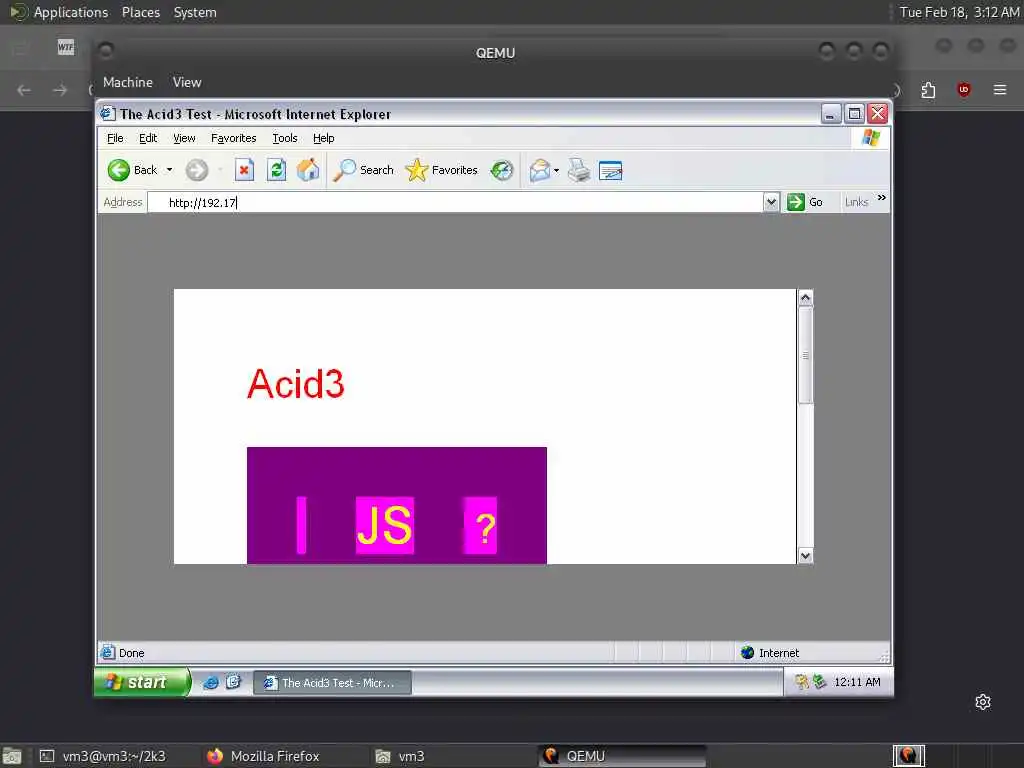Click the Acid3 red heading text

296,384
